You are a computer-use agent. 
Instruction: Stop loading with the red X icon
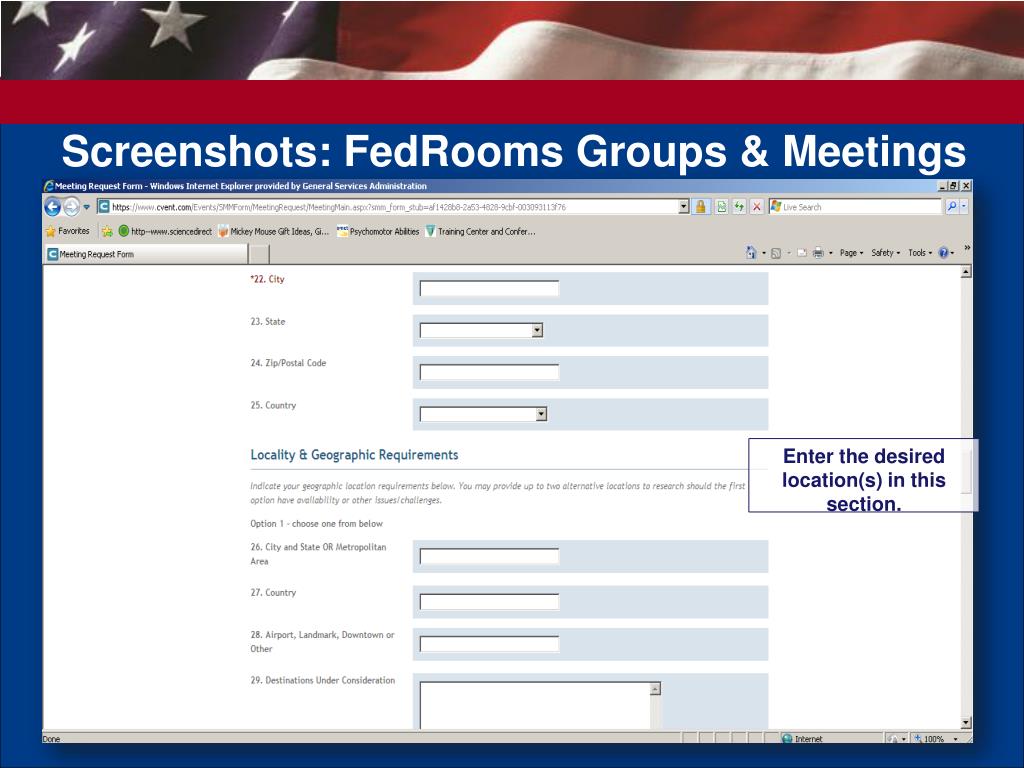[756, 207]
